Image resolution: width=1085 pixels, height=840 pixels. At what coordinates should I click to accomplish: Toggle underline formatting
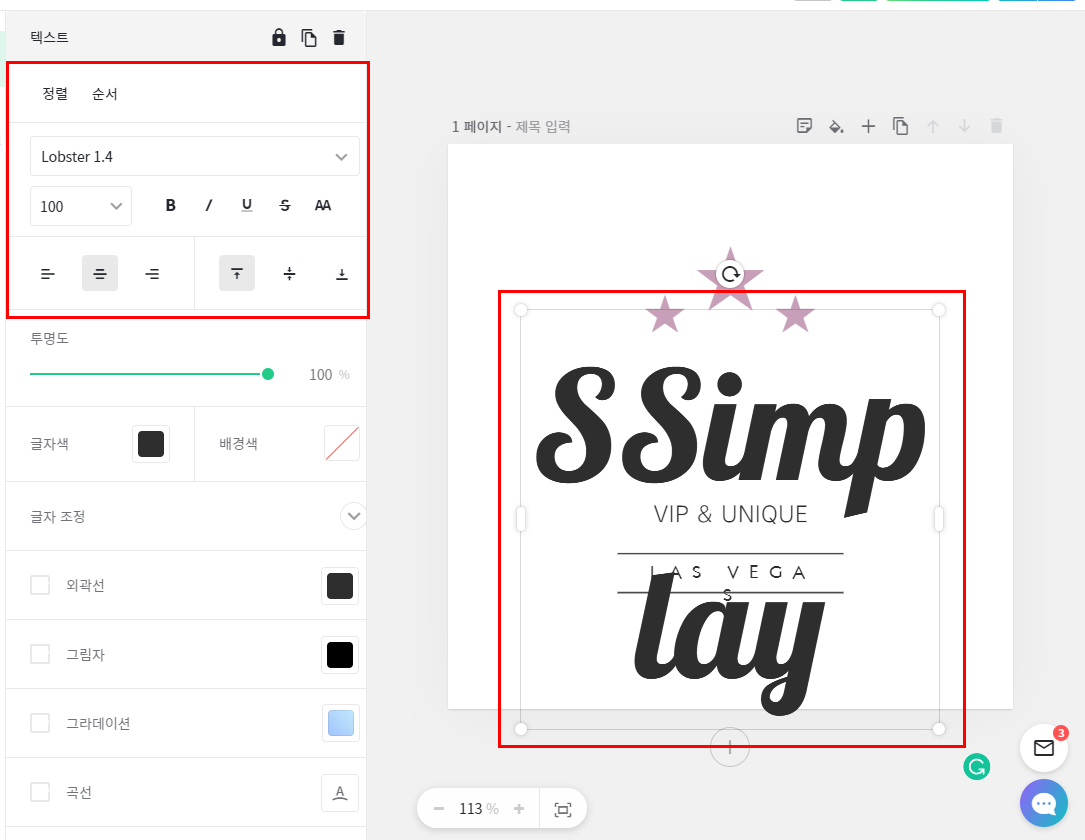pyautogui.click(x=247, y=206)
